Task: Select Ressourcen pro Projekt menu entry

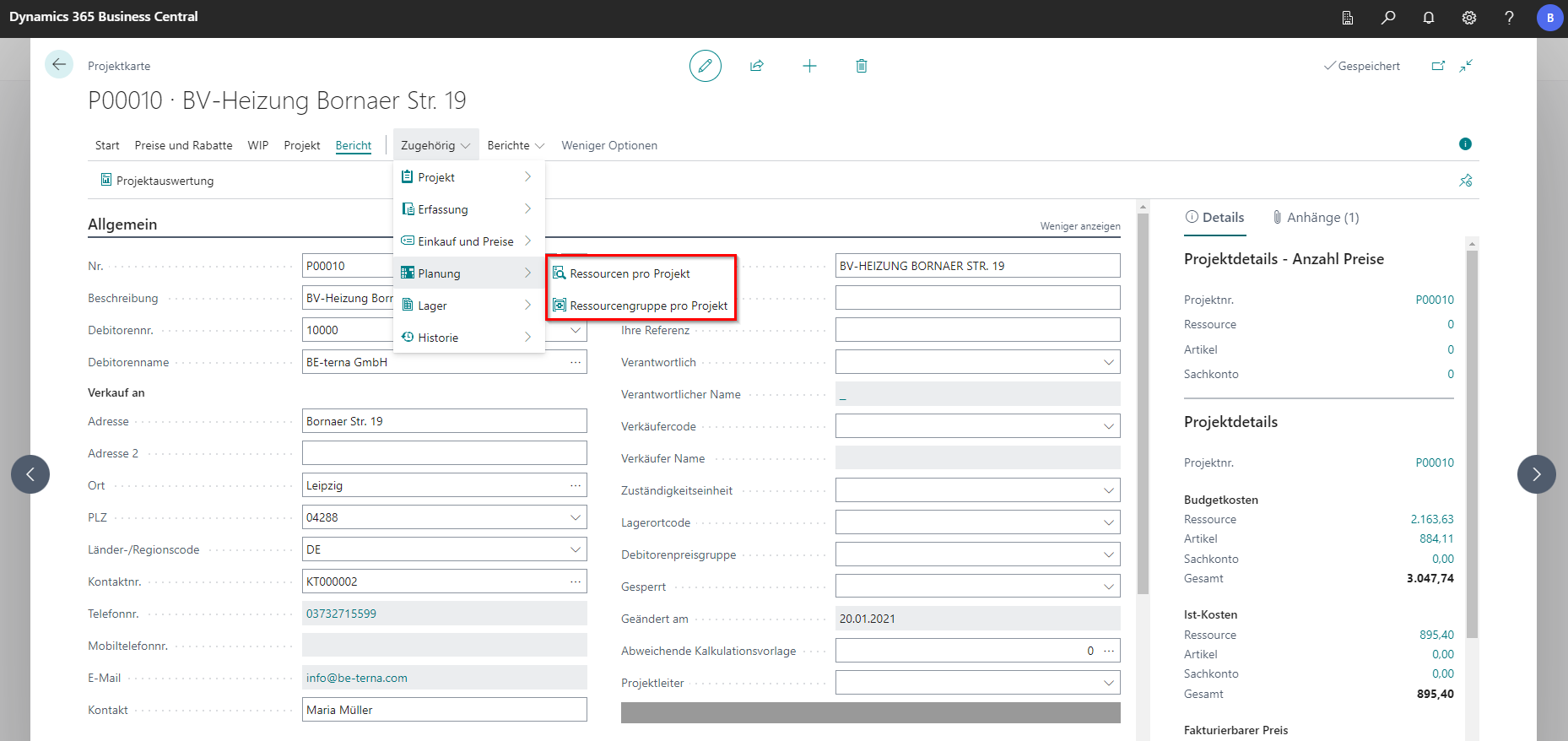Action: [x=630, y=273]
